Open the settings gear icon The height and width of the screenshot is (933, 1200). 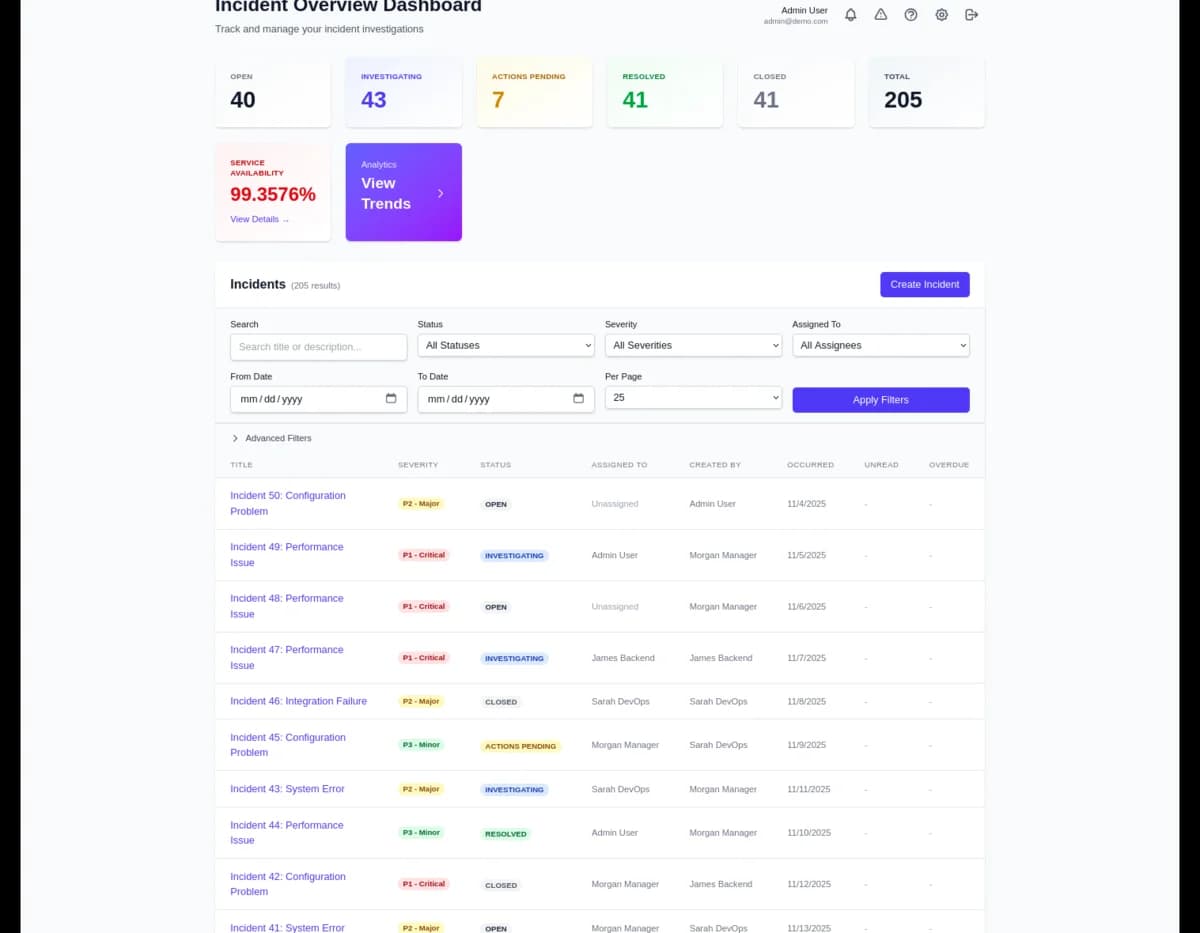(x=941, y=14)
